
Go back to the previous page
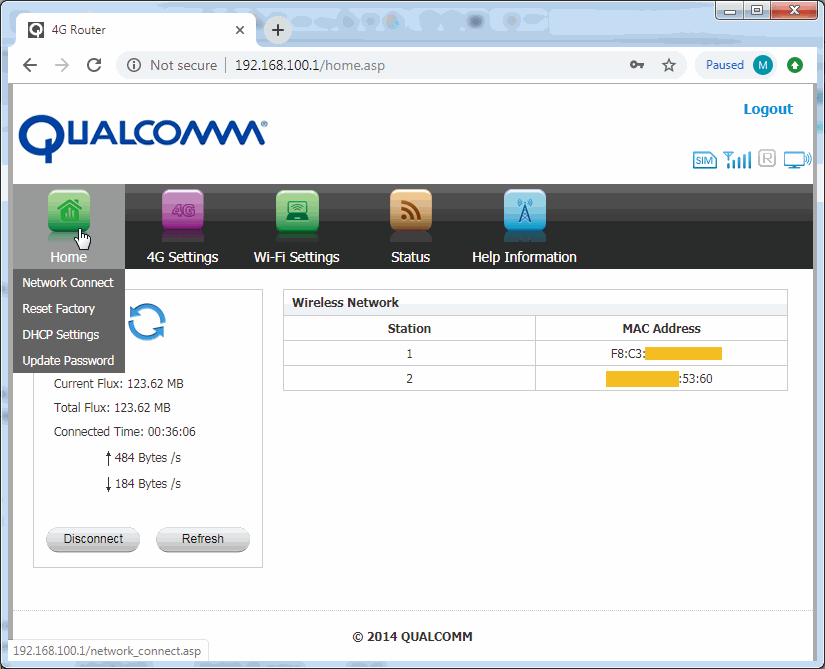[30, 65]
